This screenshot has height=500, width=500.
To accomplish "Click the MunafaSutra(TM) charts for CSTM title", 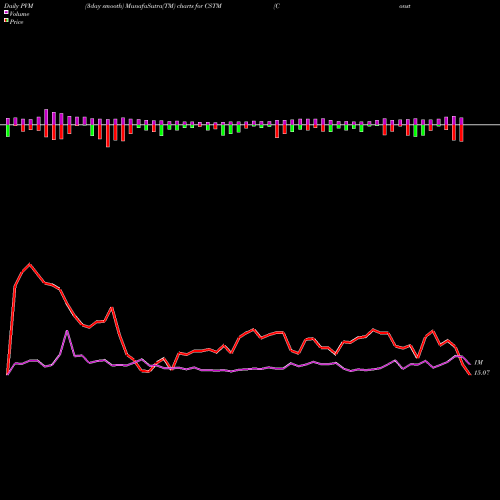I will click(x=153, y=6).
